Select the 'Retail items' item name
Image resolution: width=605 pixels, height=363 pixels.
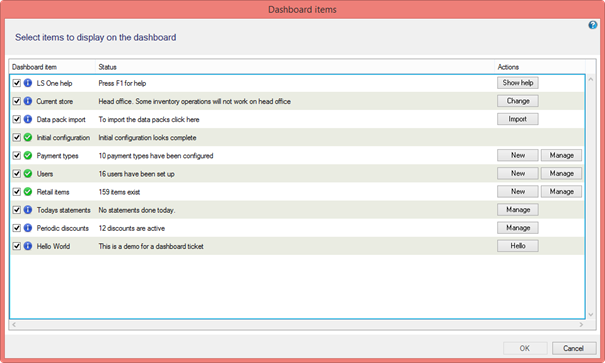(53, 192)
